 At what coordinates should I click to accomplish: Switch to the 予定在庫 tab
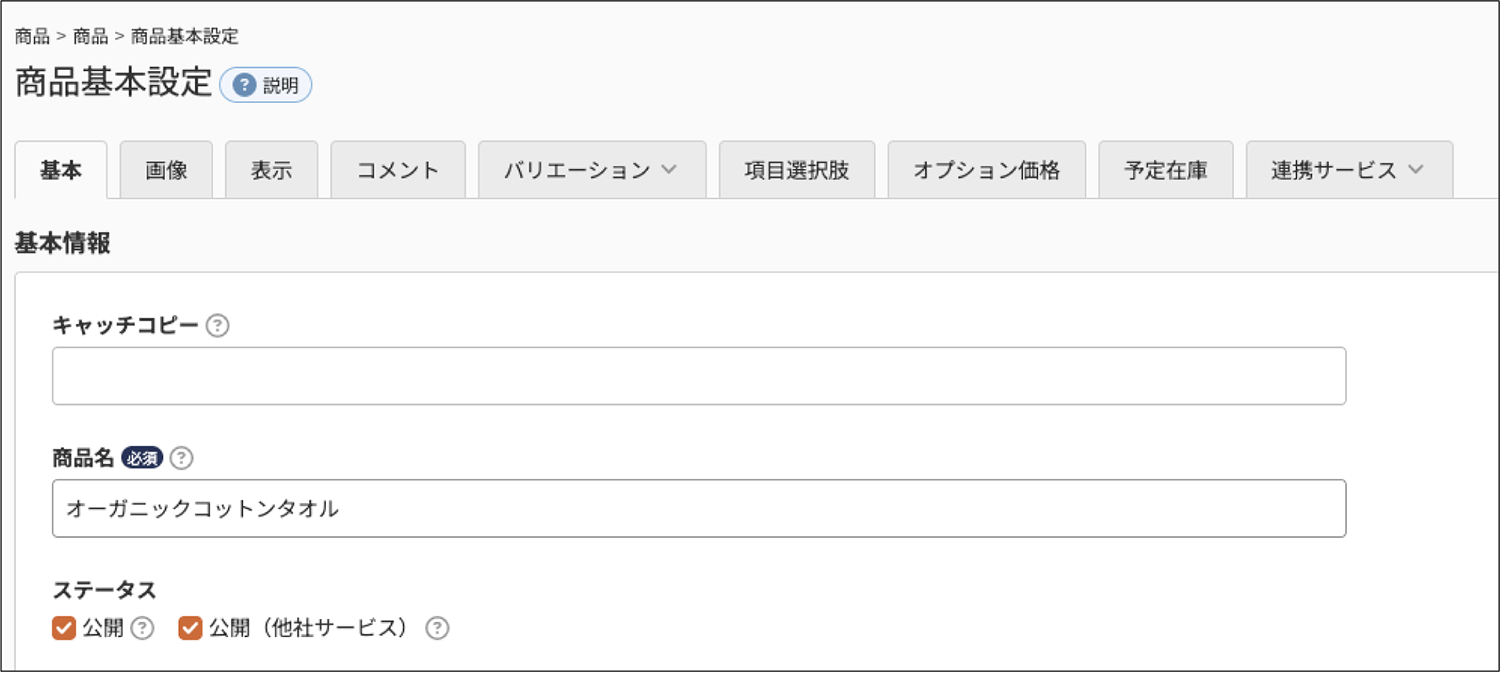1166,170
